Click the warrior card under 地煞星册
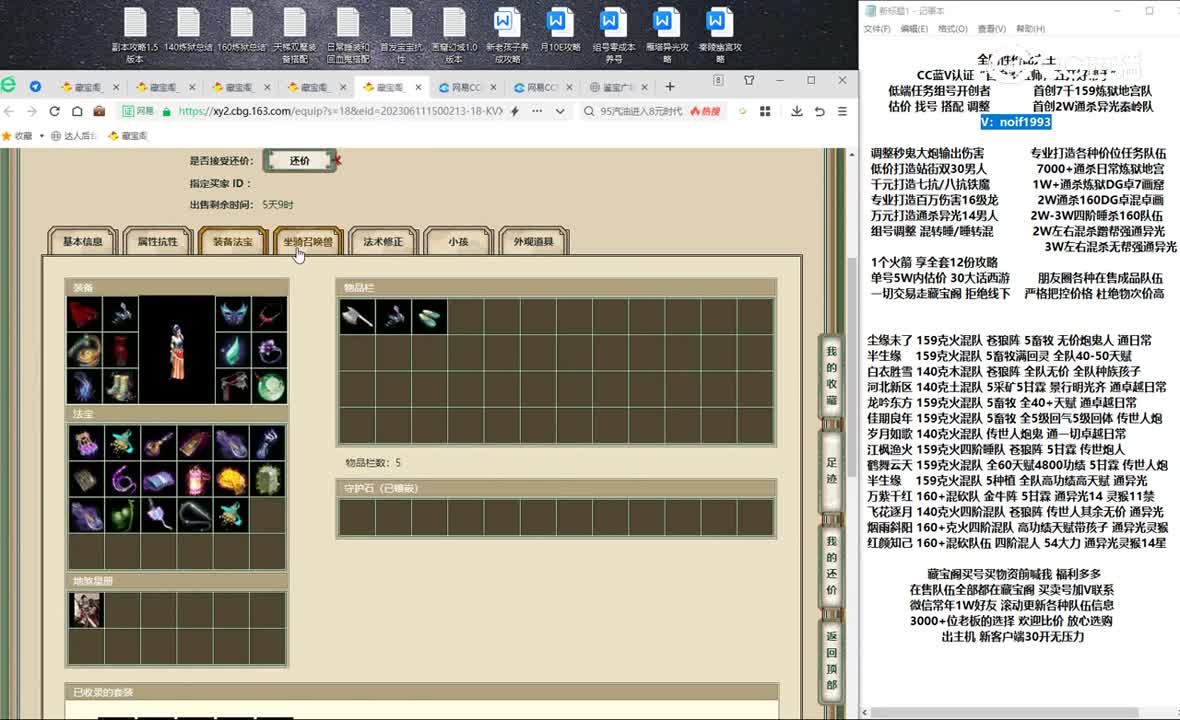Image resolution: width=1180 pixels, height=720 pixels. point(87,610)
